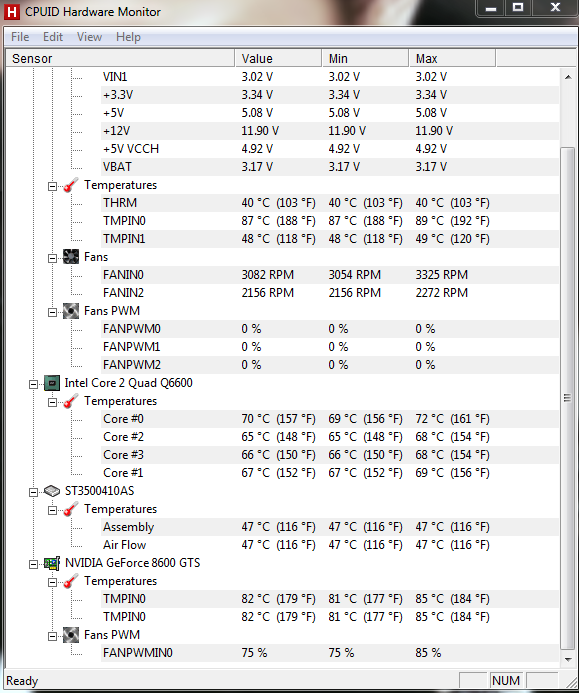Screen dimensions: 579x693
Task: Click thermometer icon under ST3500410AS
Action: 71,509
